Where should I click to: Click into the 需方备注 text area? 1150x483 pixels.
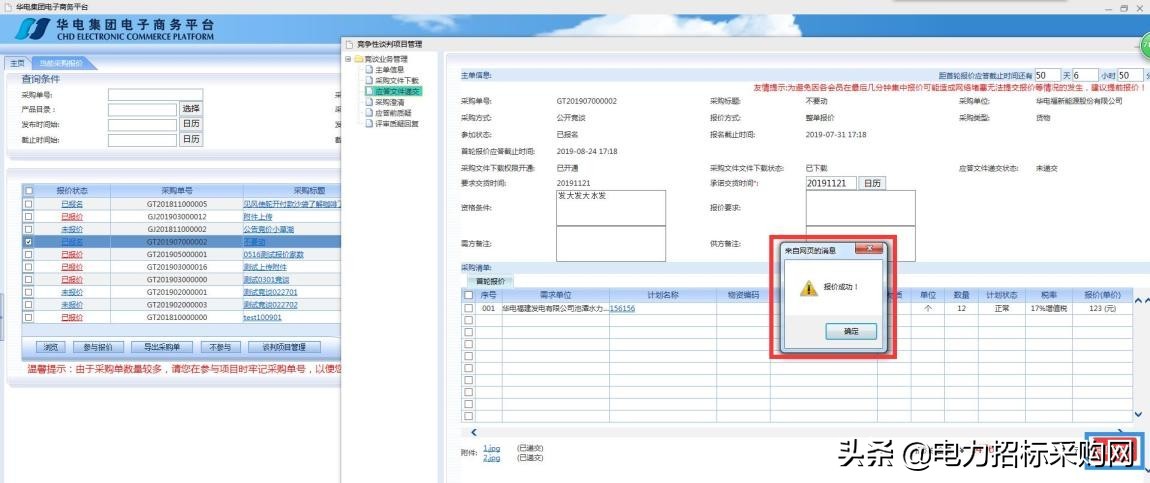pyautogui.click(x=611, y=243)
